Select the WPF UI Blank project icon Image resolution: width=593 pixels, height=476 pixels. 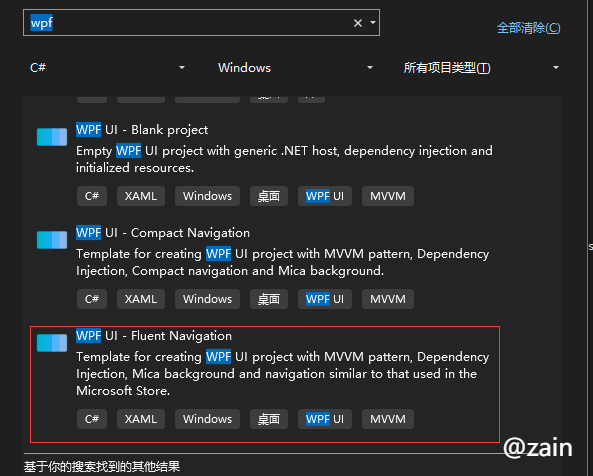tap(52, 137)
